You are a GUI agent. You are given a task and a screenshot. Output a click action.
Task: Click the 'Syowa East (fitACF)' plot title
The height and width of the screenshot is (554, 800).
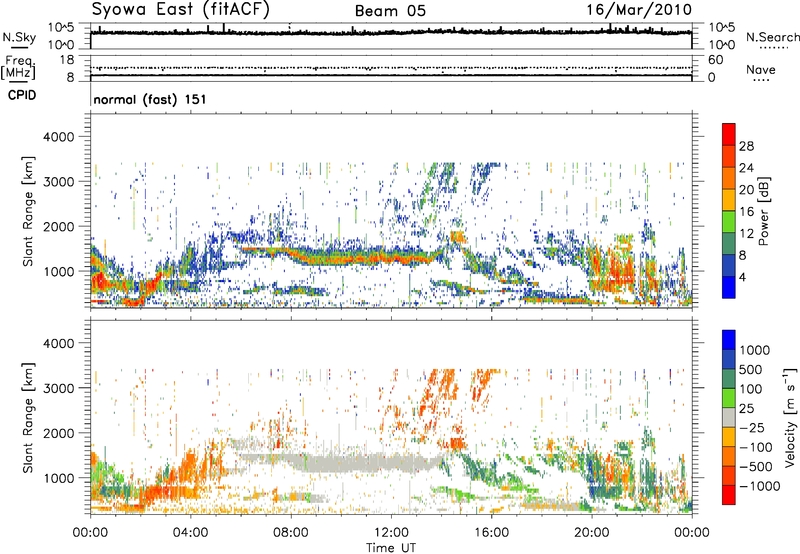coord(181,10)
